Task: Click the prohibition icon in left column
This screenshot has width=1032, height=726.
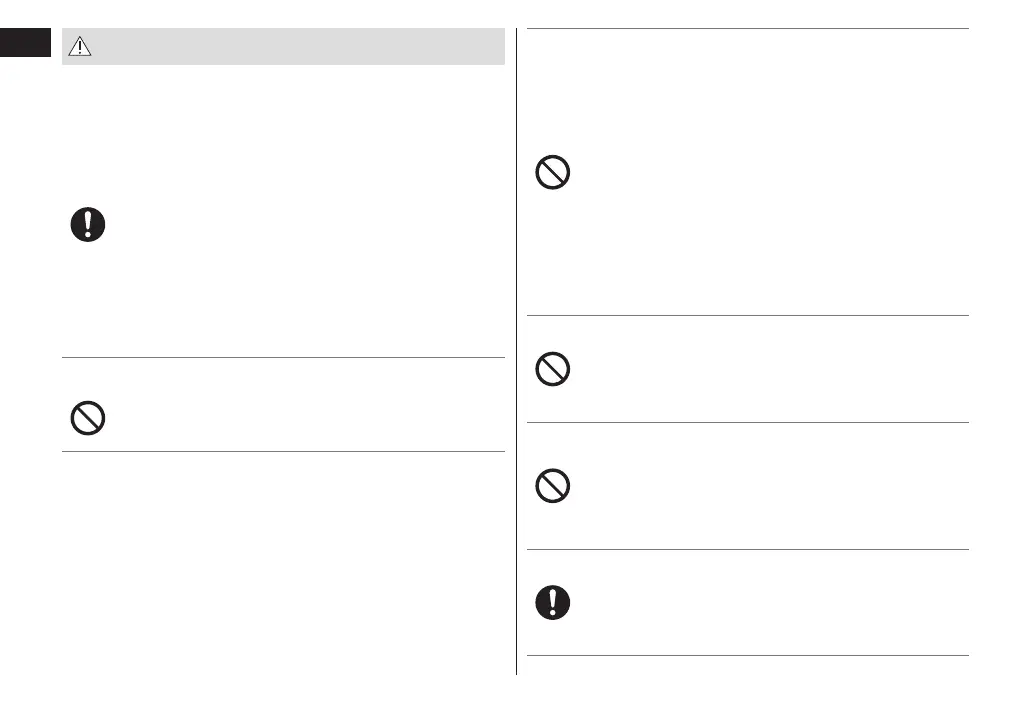Action: click(88, 417)
